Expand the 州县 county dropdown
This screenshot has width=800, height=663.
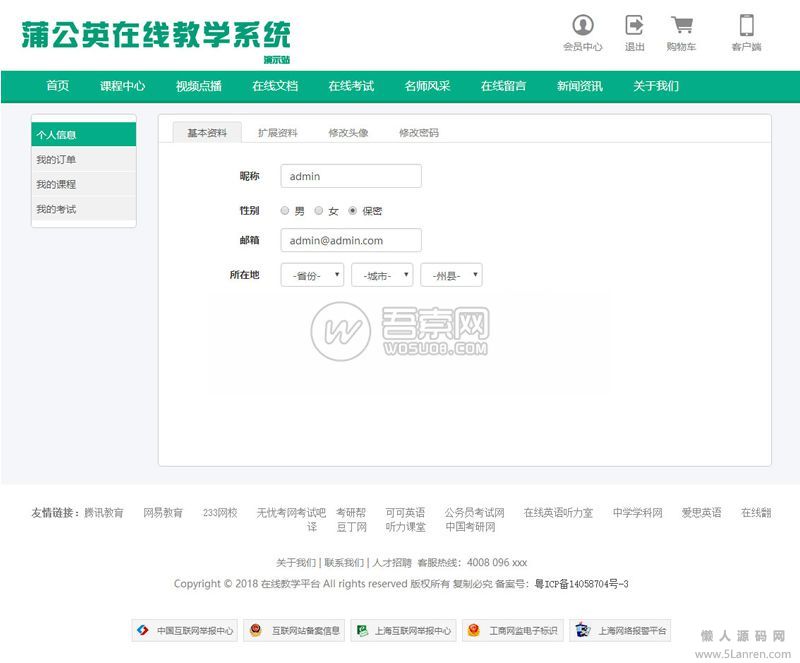pos(451,275)
